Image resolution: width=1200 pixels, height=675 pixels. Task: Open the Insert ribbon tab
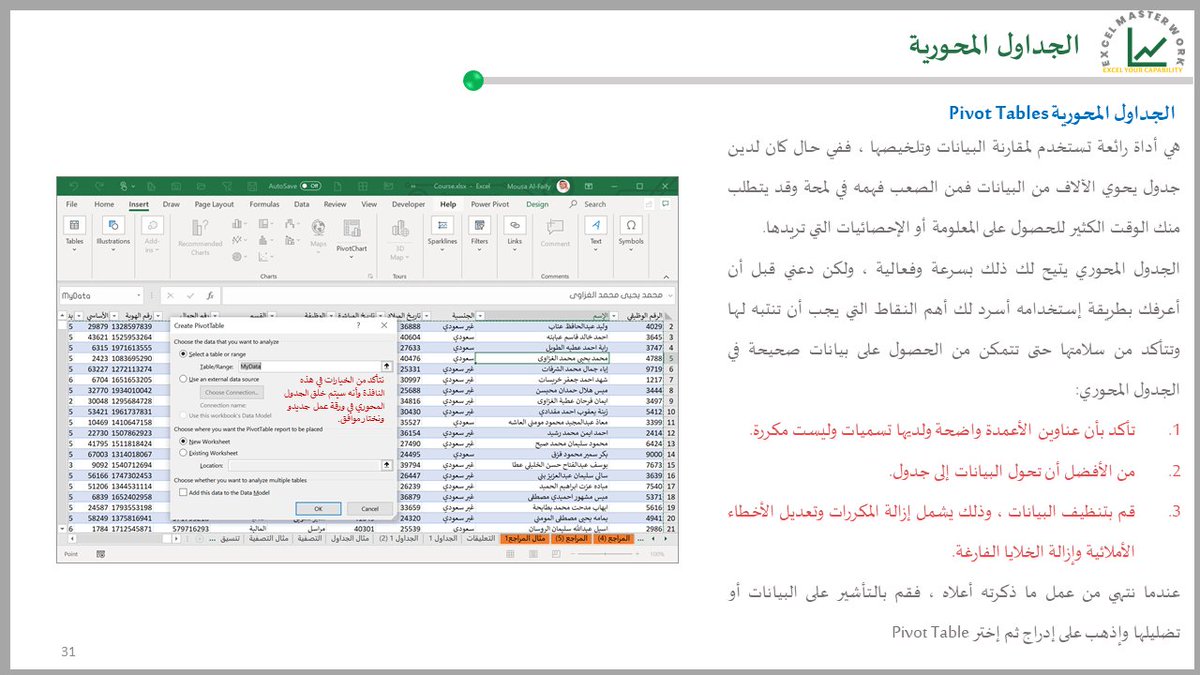pos(139,204)
